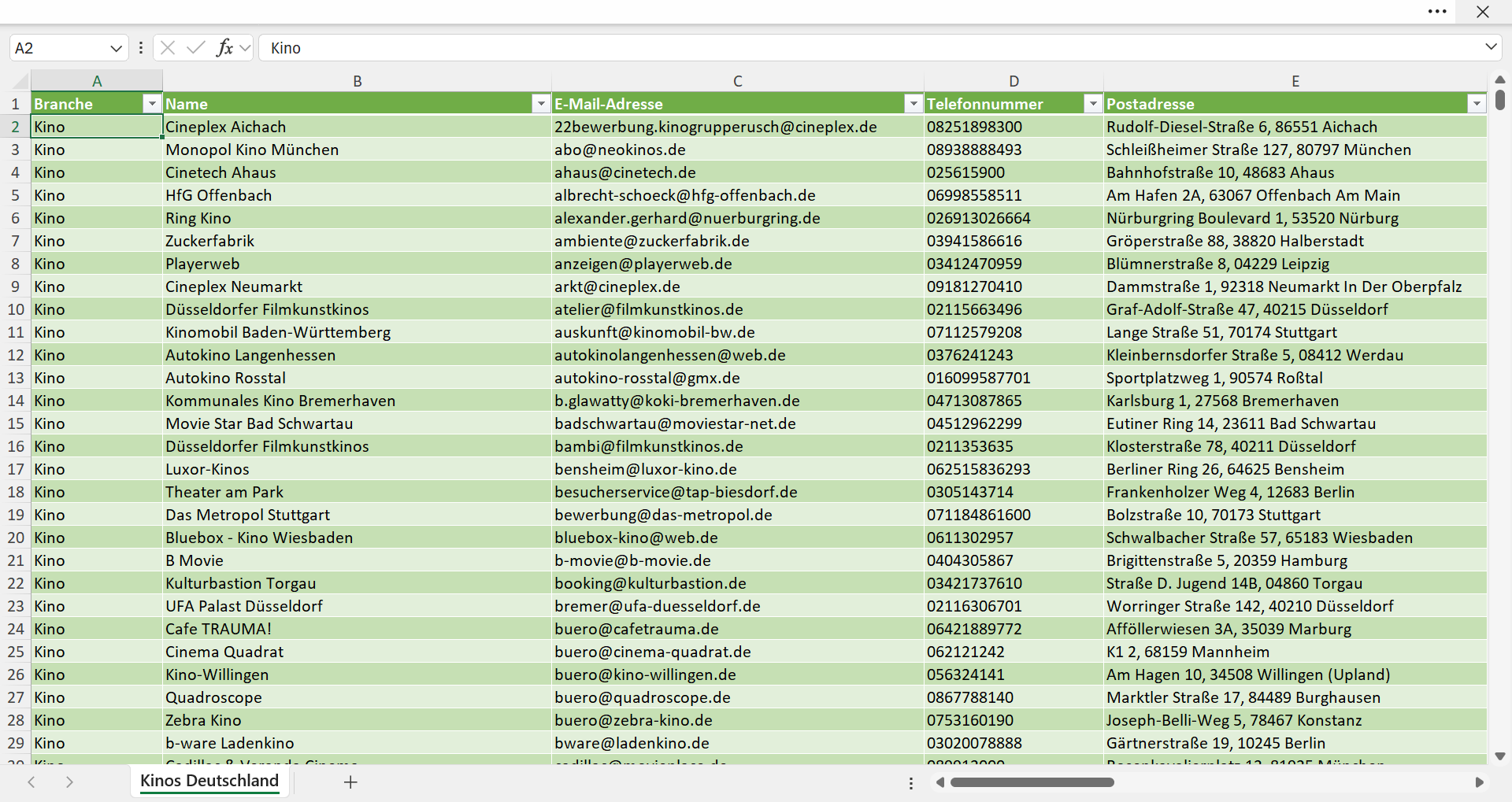Image resolution: width=1512 pixels, height=802 pixels.
Task: Click the Name Box showing A2
Action: click(x=59, y=48)
